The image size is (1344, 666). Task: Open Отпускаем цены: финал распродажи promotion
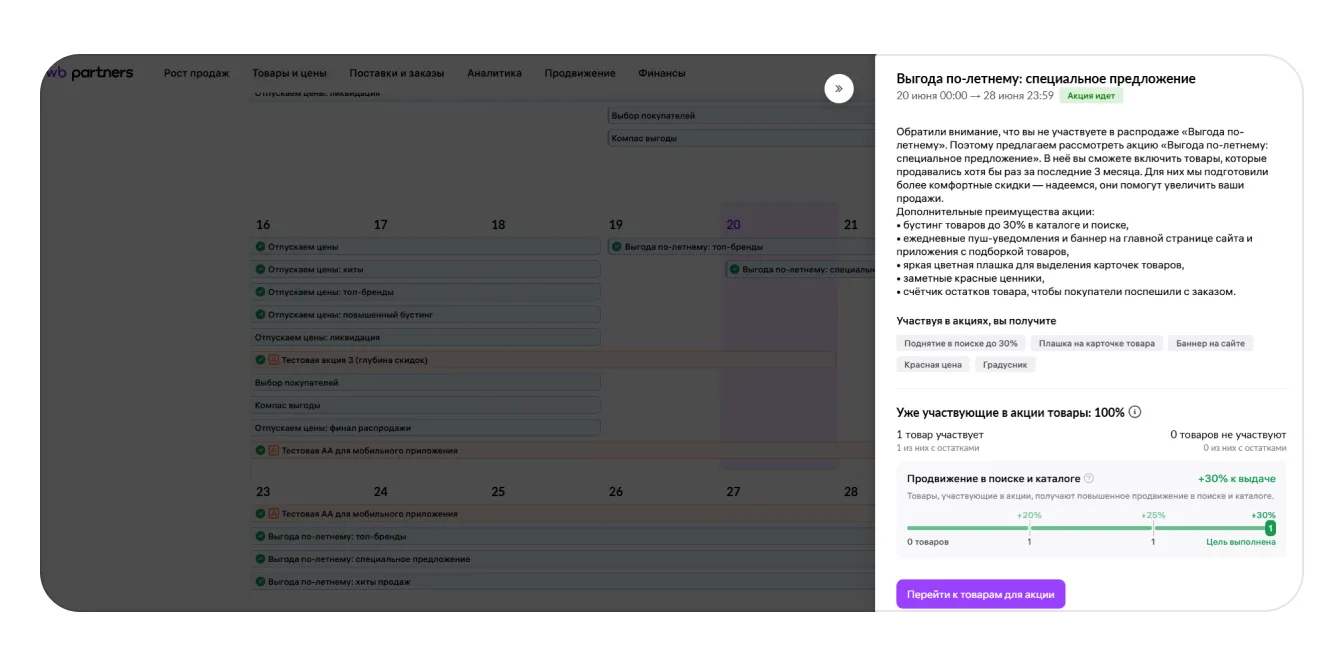click(x=333, y=428)
